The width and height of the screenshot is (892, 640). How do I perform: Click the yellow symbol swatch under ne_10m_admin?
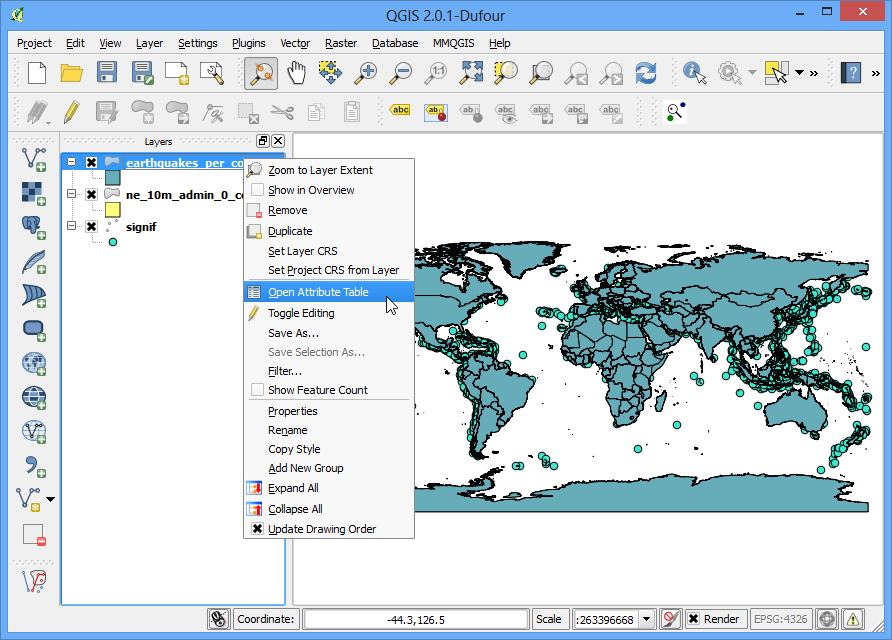point(113,210)
